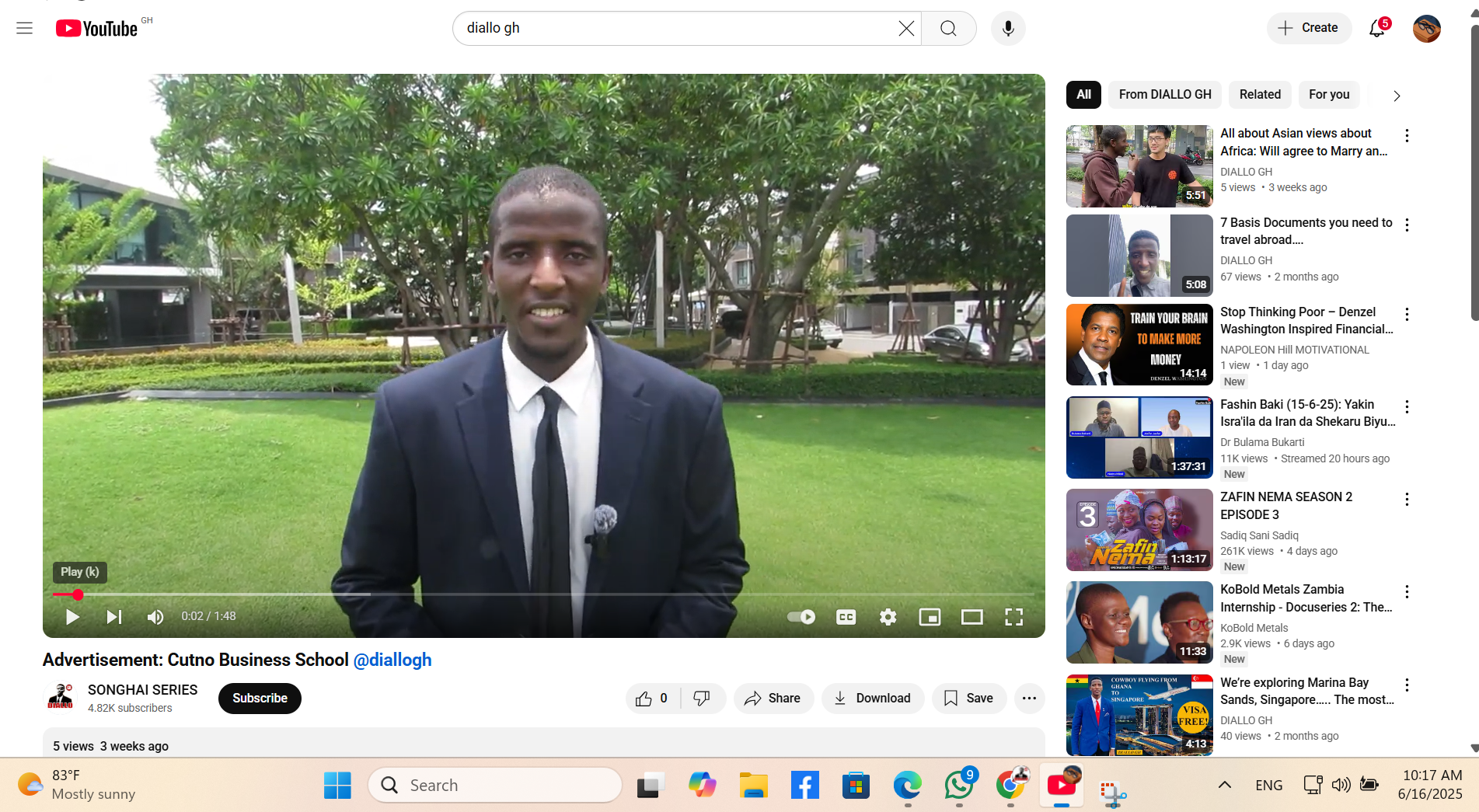Open 'ZAFIN NEMA SEASON 2 EPISODE 3' title

click(x=1286, y=506)
